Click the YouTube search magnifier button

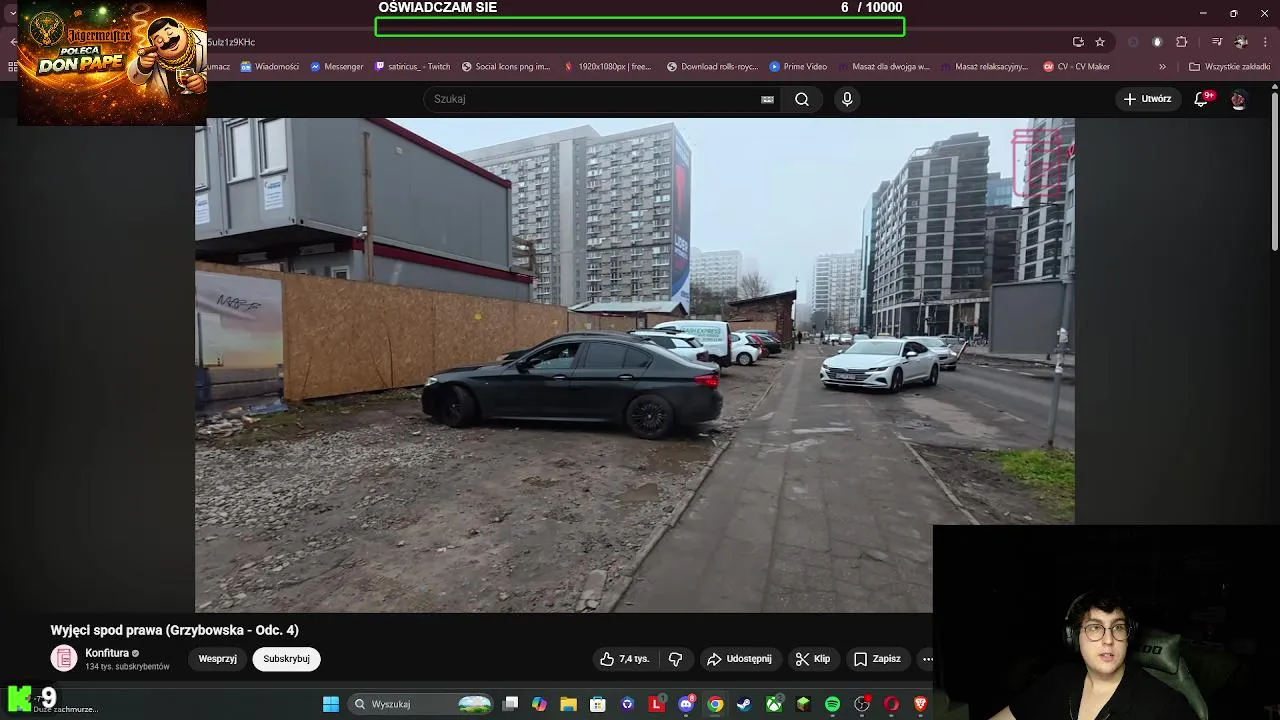pyautogui.click(x=802, y=99)
